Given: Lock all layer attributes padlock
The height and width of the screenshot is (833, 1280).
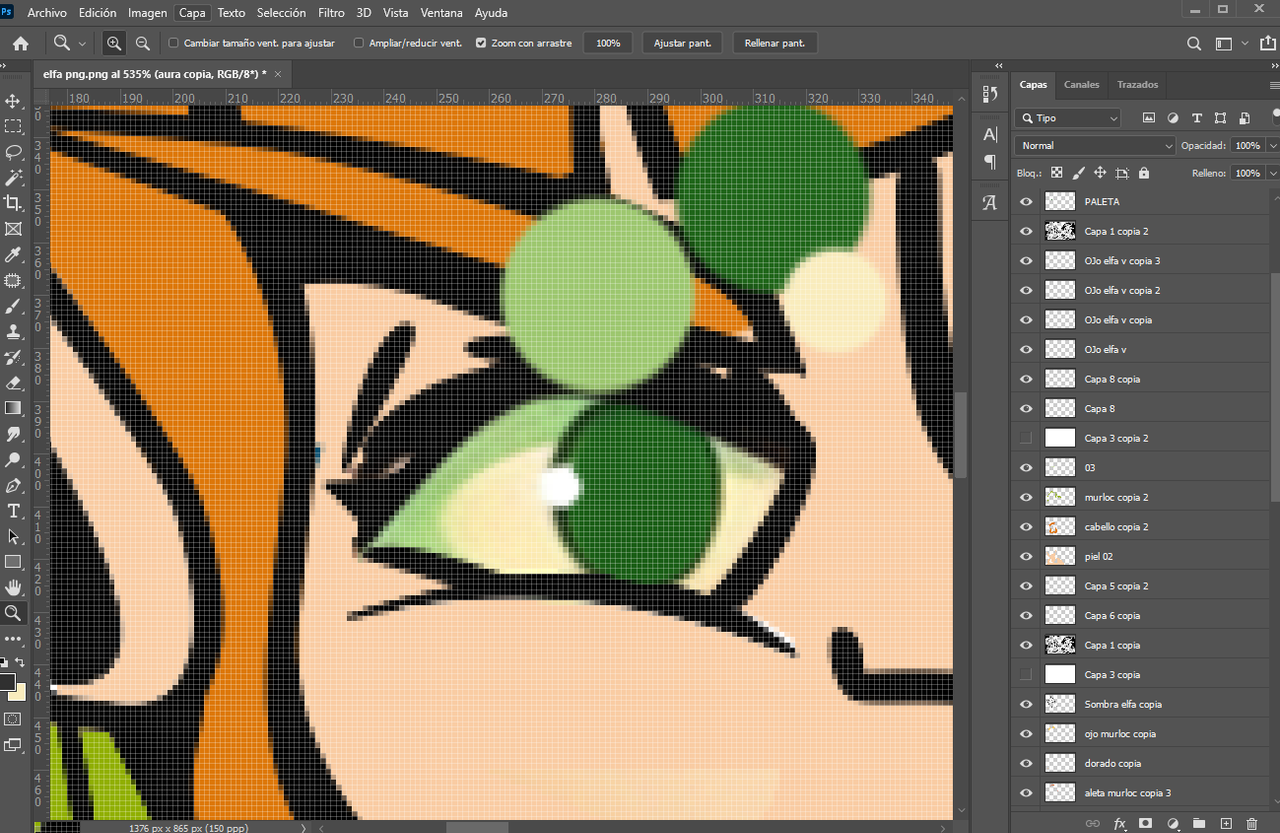Looking at the screenshot, I should click(x=1144, y=173).
